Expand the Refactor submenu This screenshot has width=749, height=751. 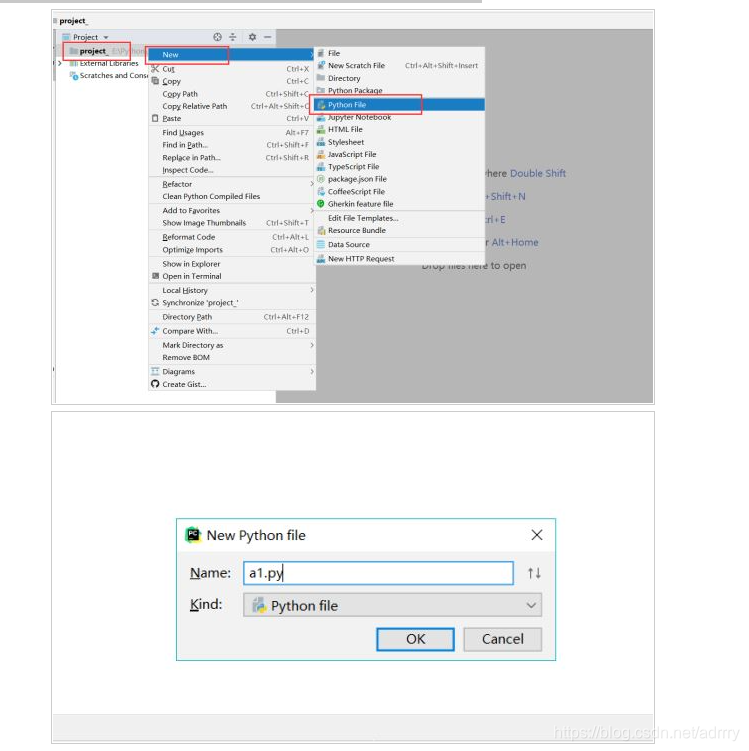tap(231, 184)
